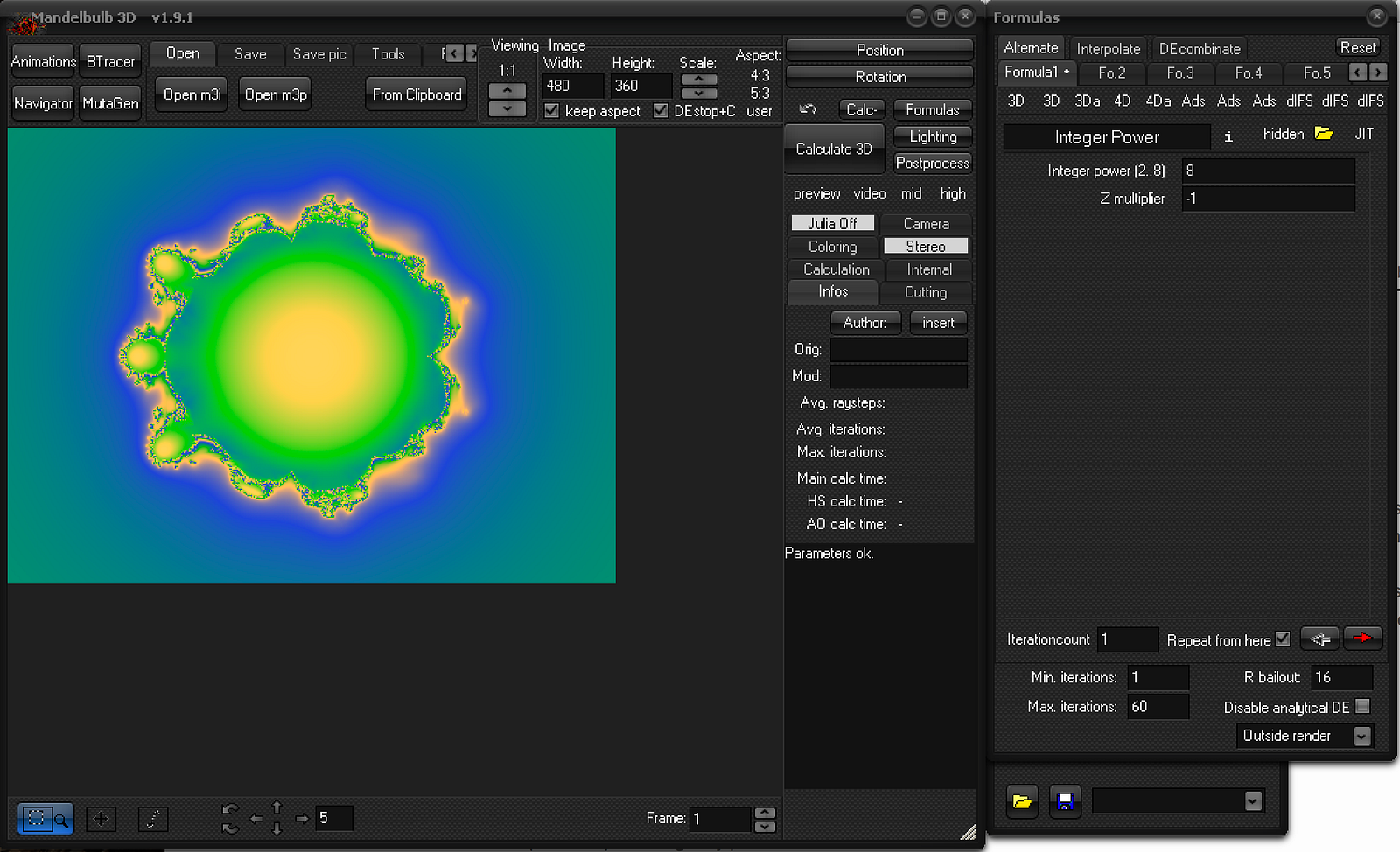
Task: Click the Max. iterations input field
Action: (x=1158, y=706)
